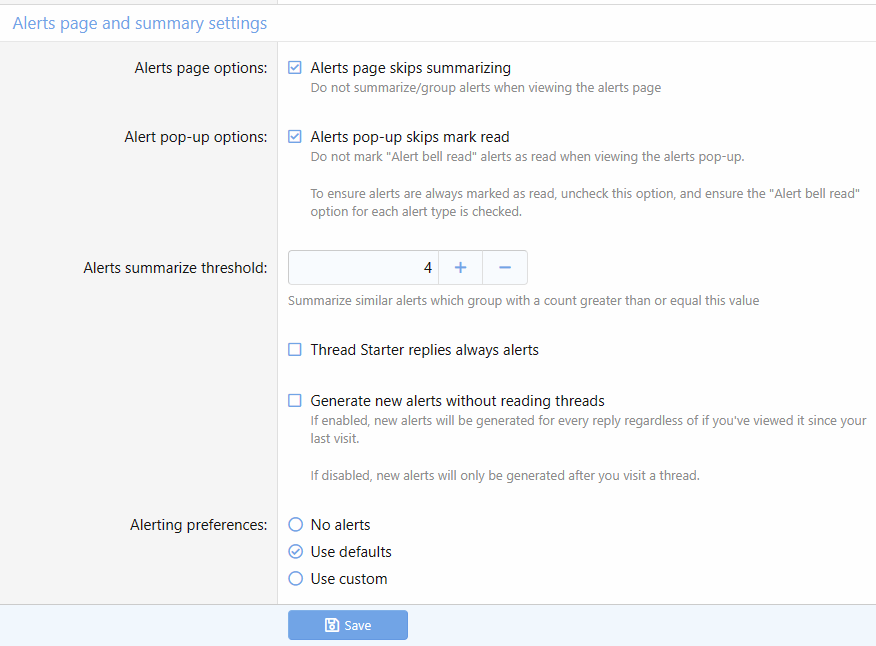
Task: Click the 'Do not summarize/group alerts' hint text
Action: coord(485,88)
